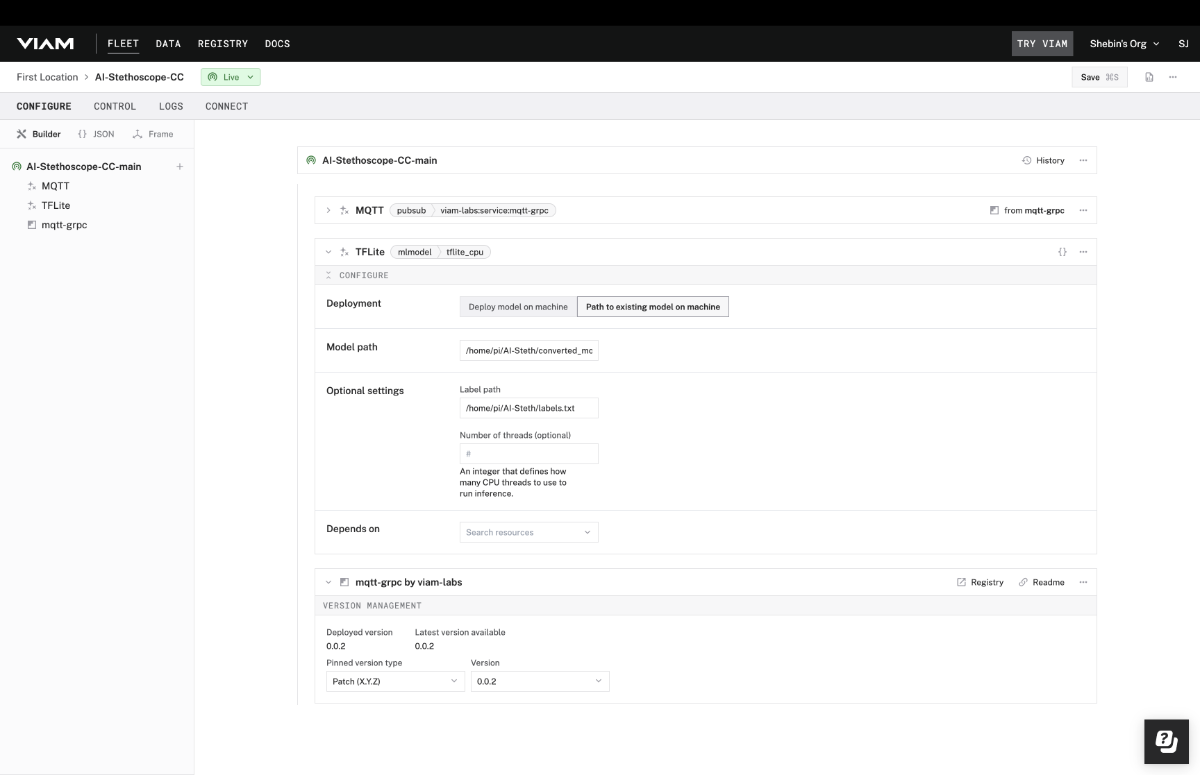
Task: Open the Pinned version type dropdown
Action: point(395,681)
